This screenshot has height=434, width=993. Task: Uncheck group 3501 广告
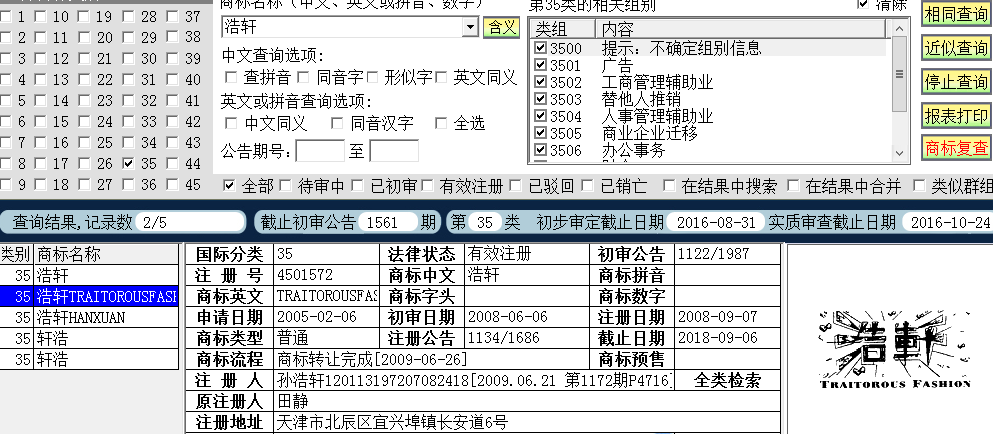pyautogui.click(x=540, y=65)
